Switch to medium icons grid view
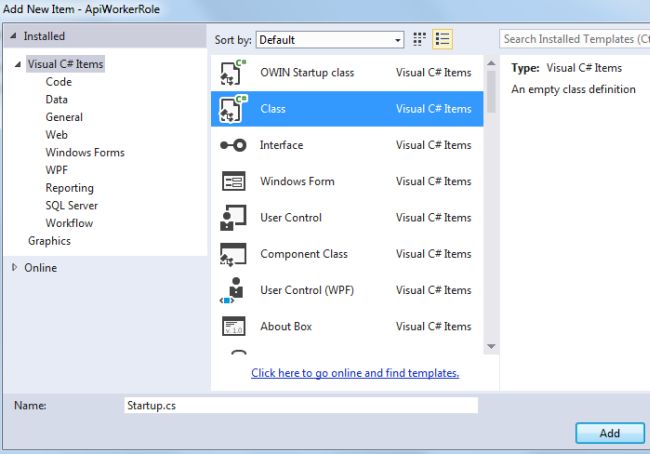 [x=420, y=39]
